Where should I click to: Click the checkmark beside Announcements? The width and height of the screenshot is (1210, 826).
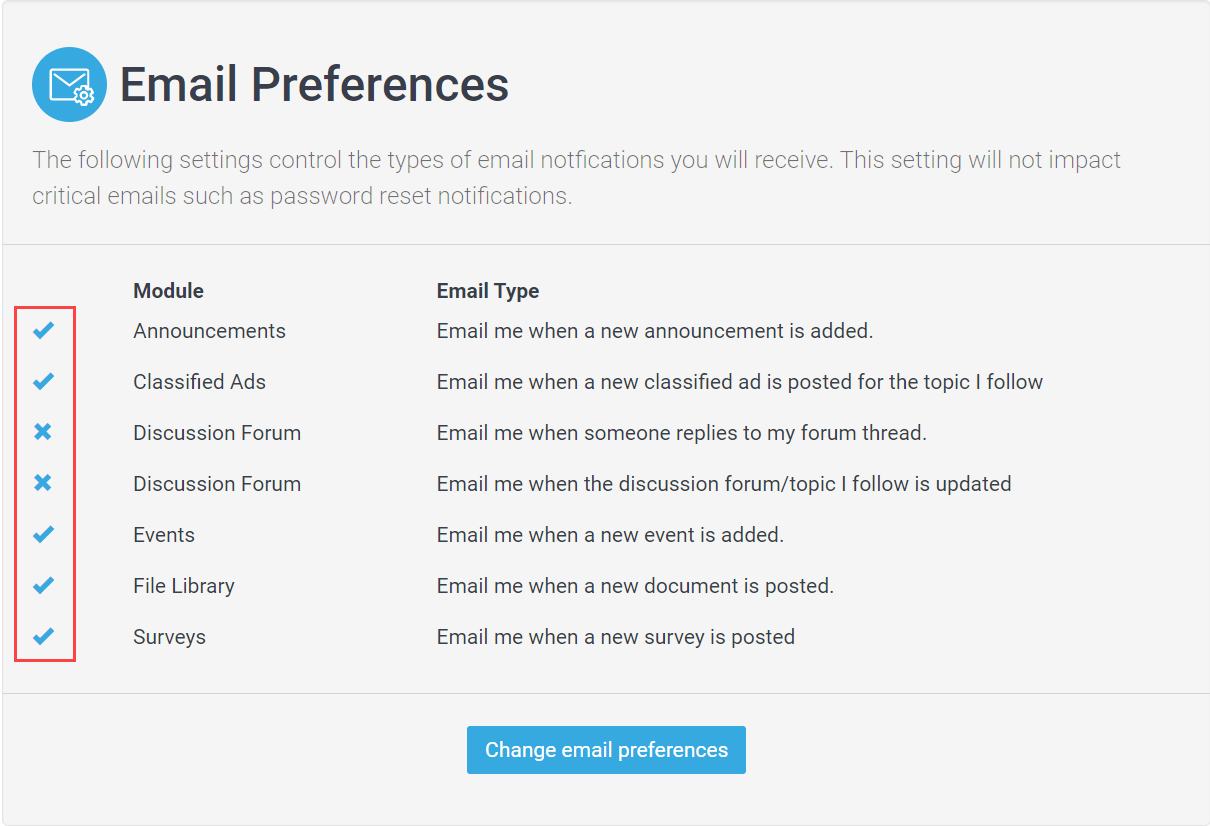coord(43,330)
